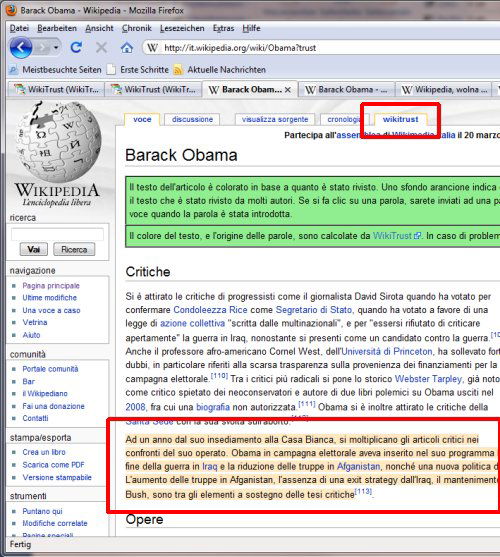The width and height of the screenshot is (500, 557).
Task: Open the Datei menu
Action: tap(19, 28)
